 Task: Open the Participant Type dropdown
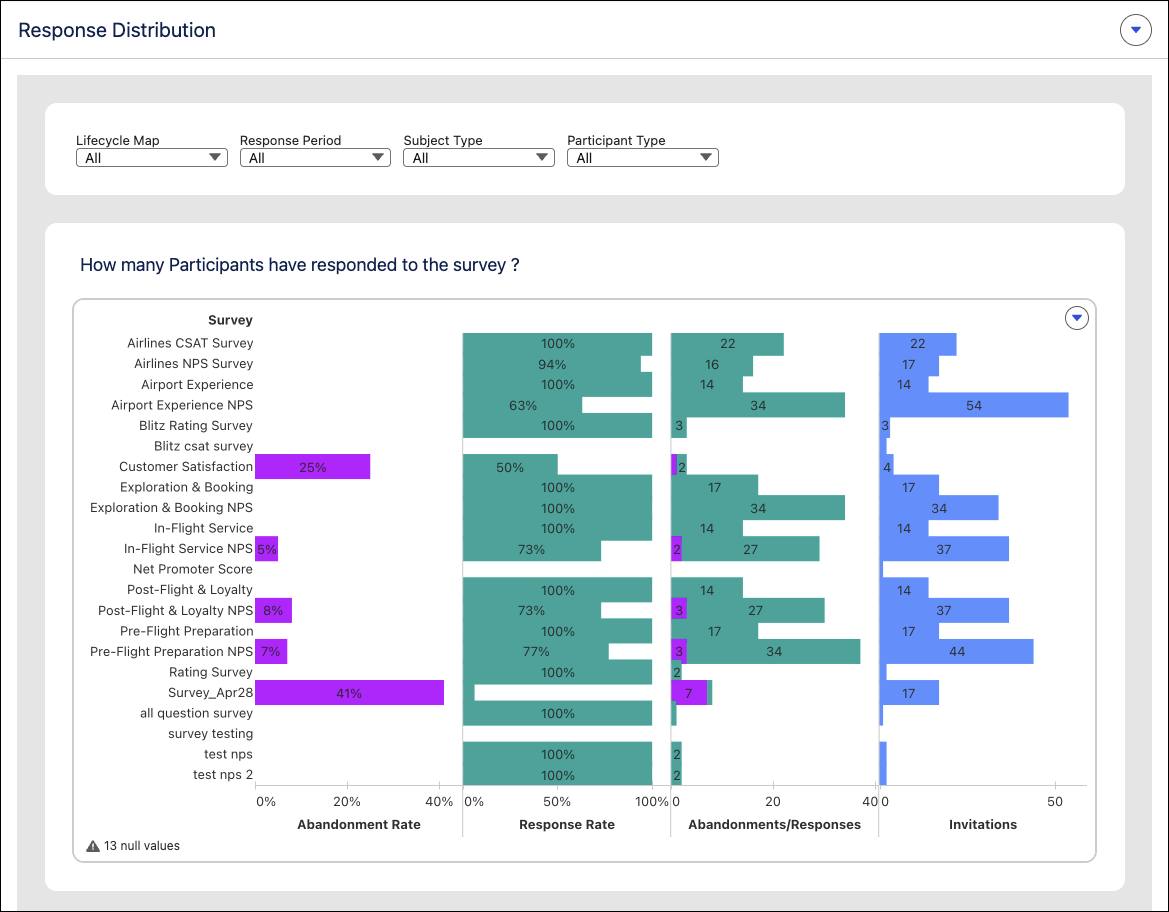643,157
